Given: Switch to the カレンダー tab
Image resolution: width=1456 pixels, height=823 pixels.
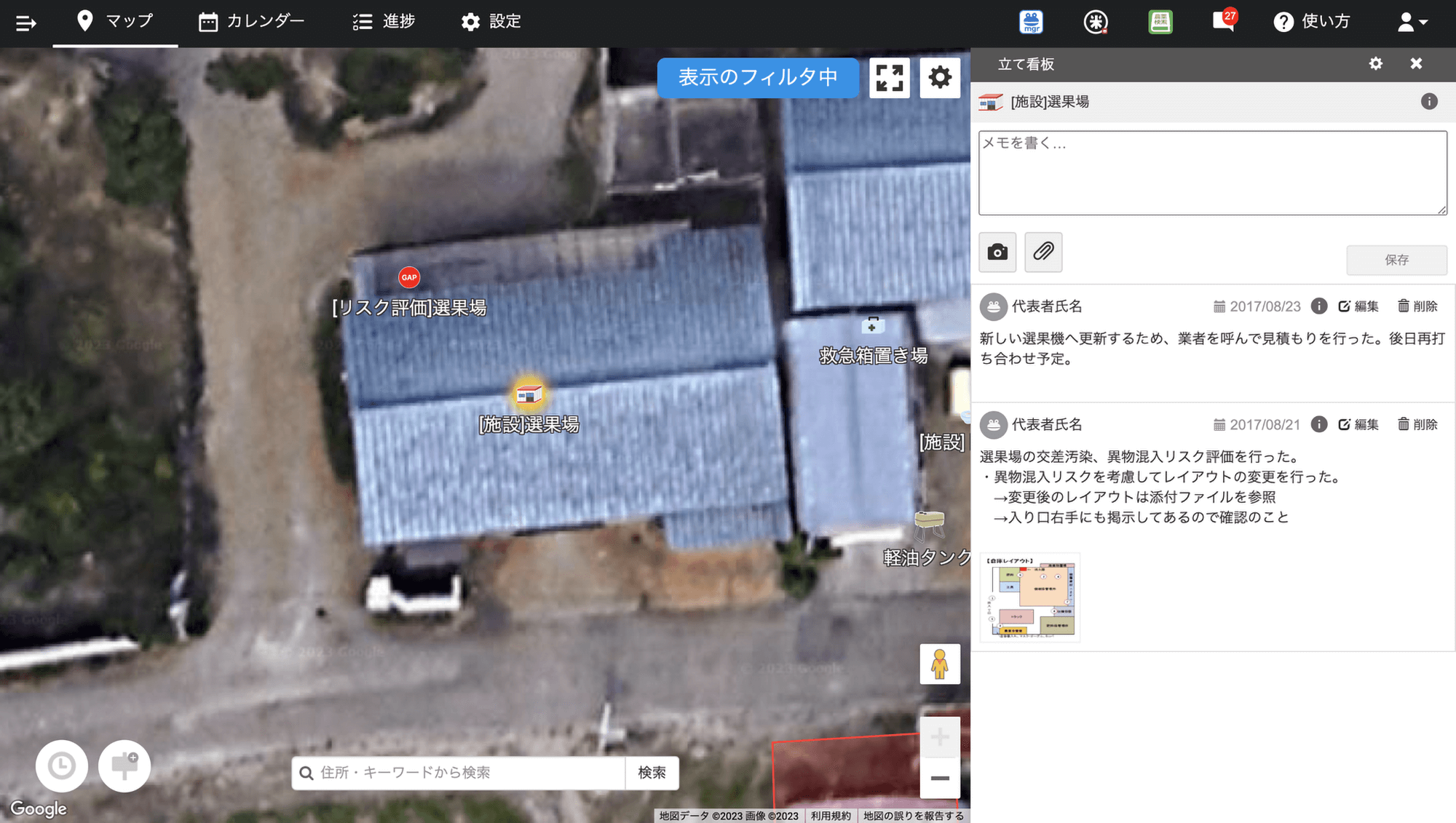Looking at the screenshot, I should point(252,21).
